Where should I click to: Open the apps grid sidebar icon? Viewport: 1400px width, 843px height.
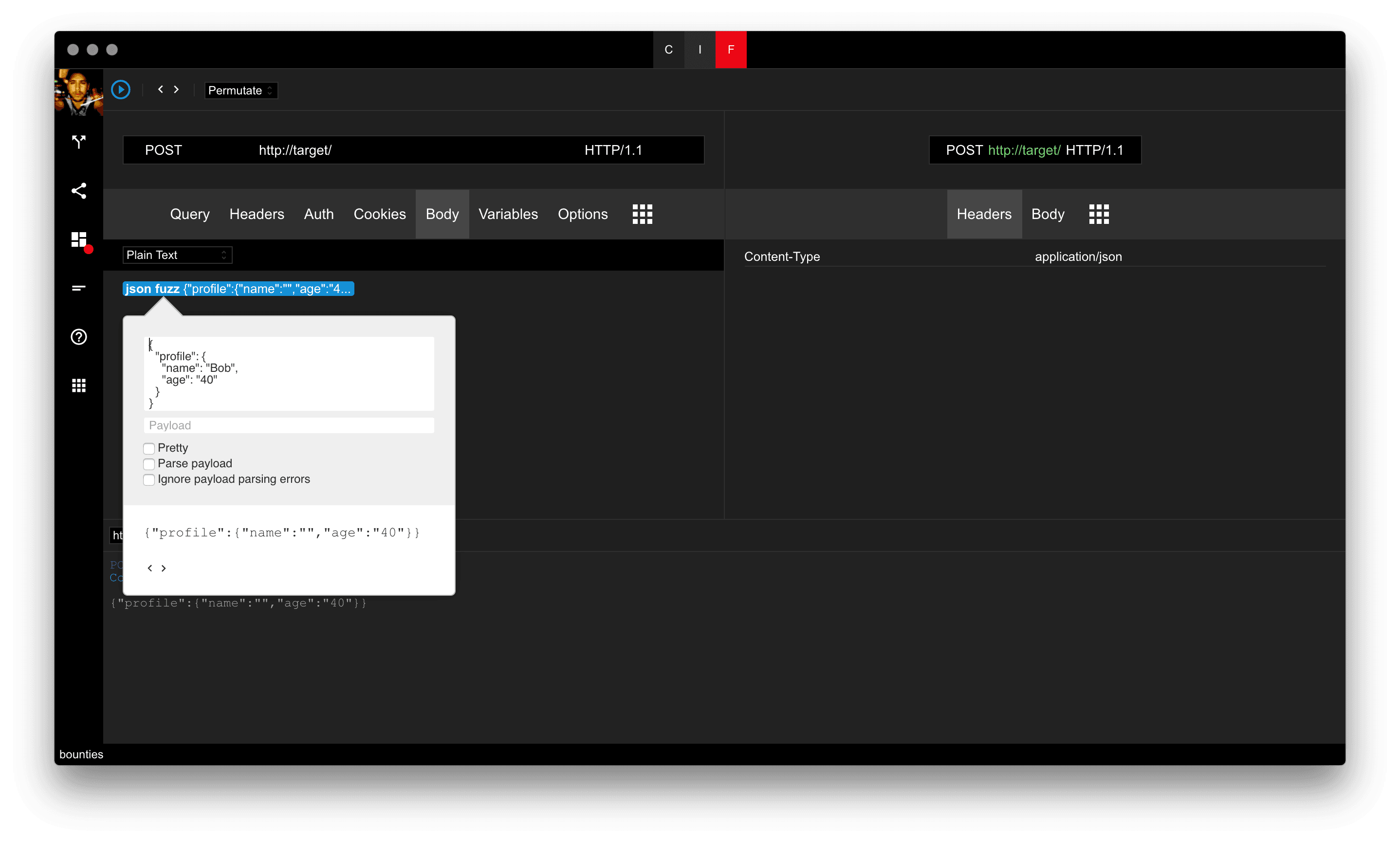[79, 385]
